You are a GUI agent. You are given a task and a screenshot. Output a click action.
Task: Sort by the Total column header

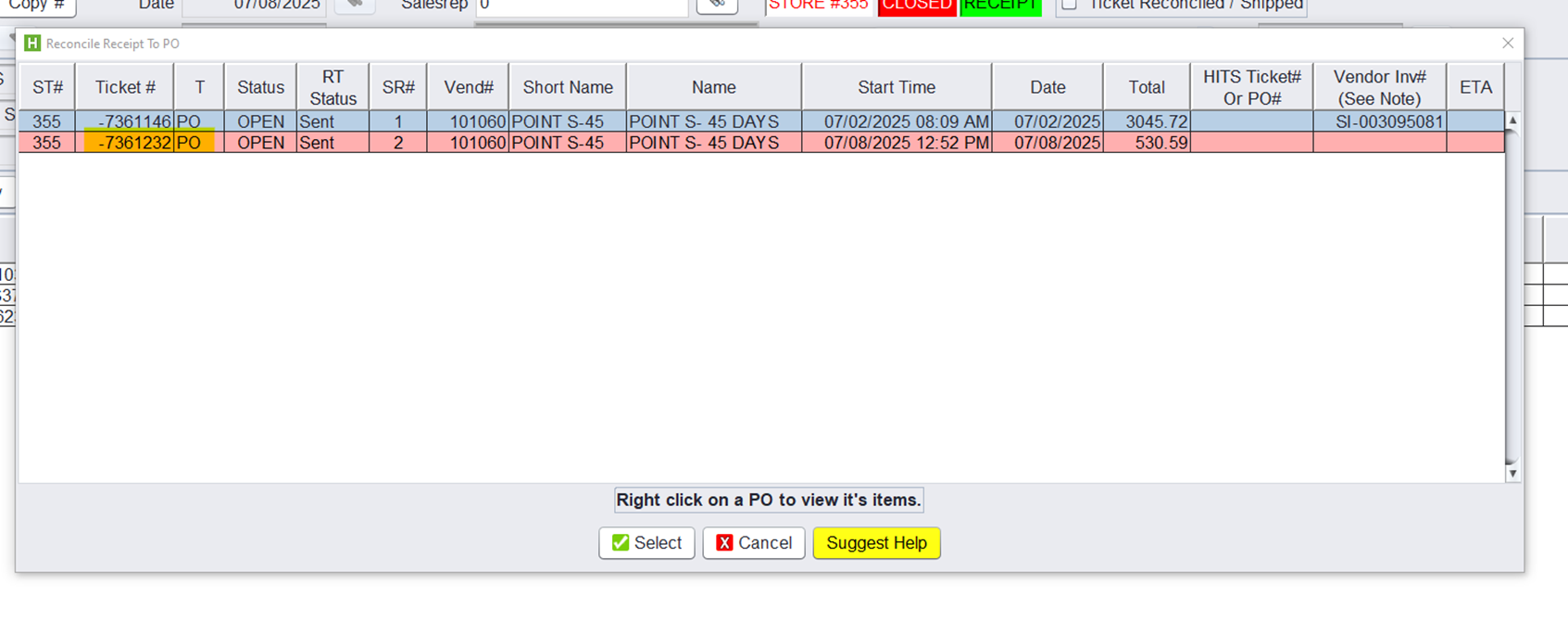click(1146, 87)
